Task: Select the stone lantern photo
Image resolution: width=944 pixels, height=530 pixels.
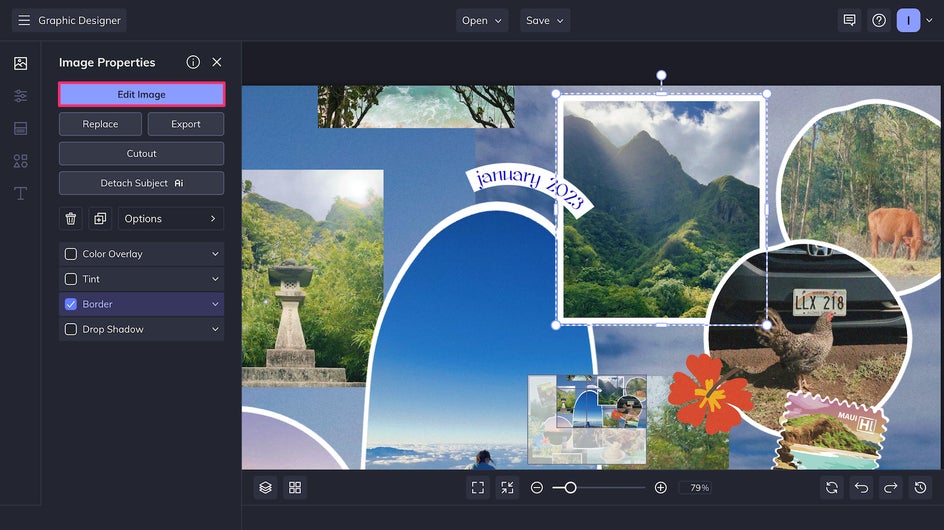Action: point(312,278)
